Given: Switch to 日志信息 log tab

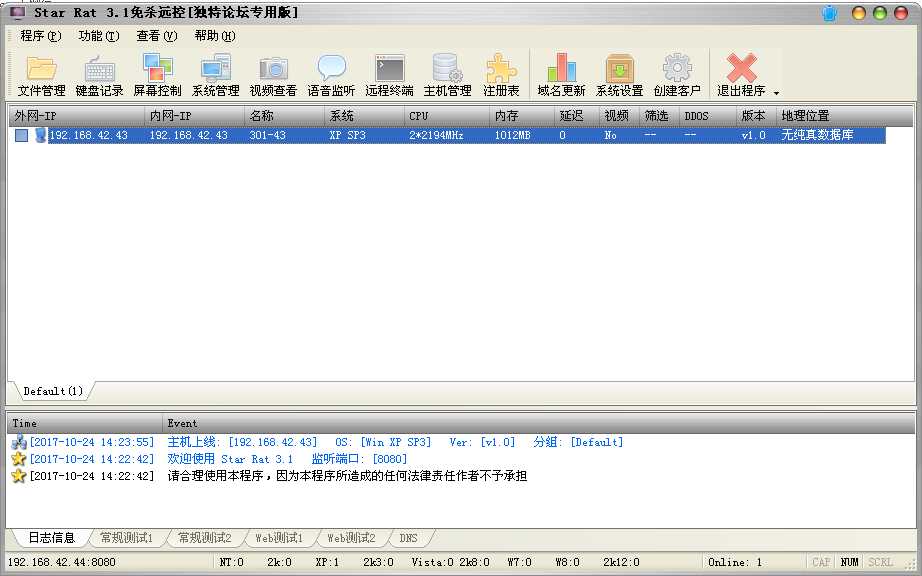Looking at the screenshot, I should pos(51,537).
